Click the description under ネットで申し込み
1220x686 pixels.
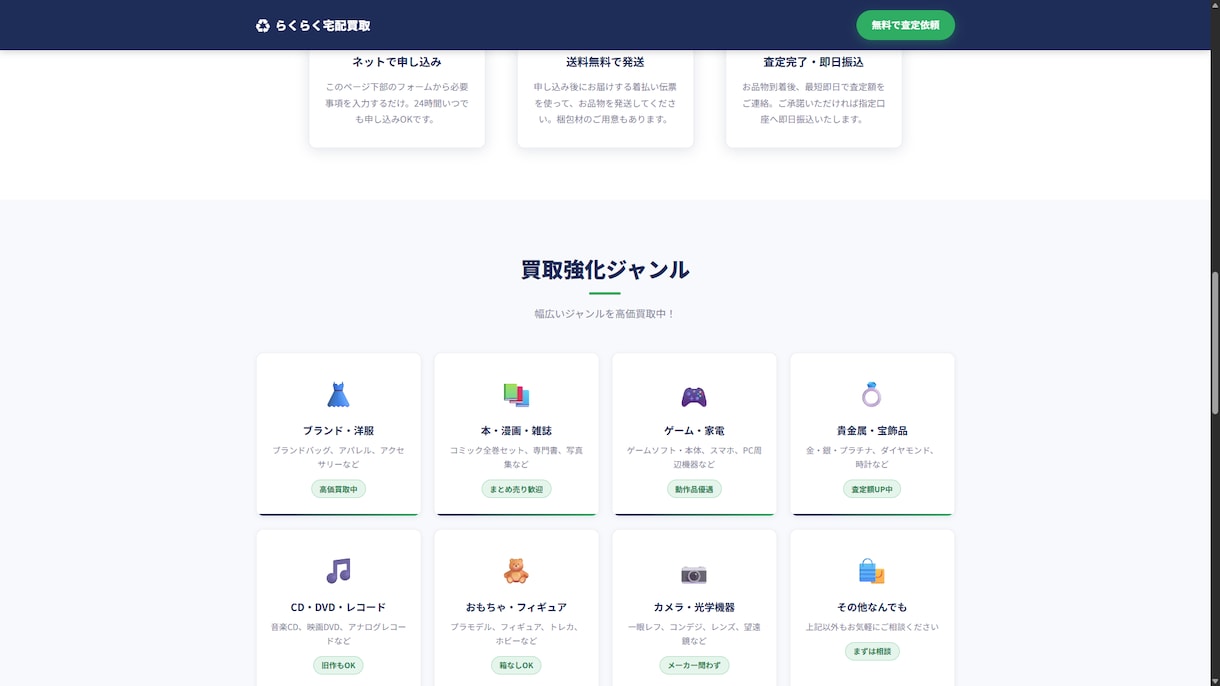coord(397,103)
